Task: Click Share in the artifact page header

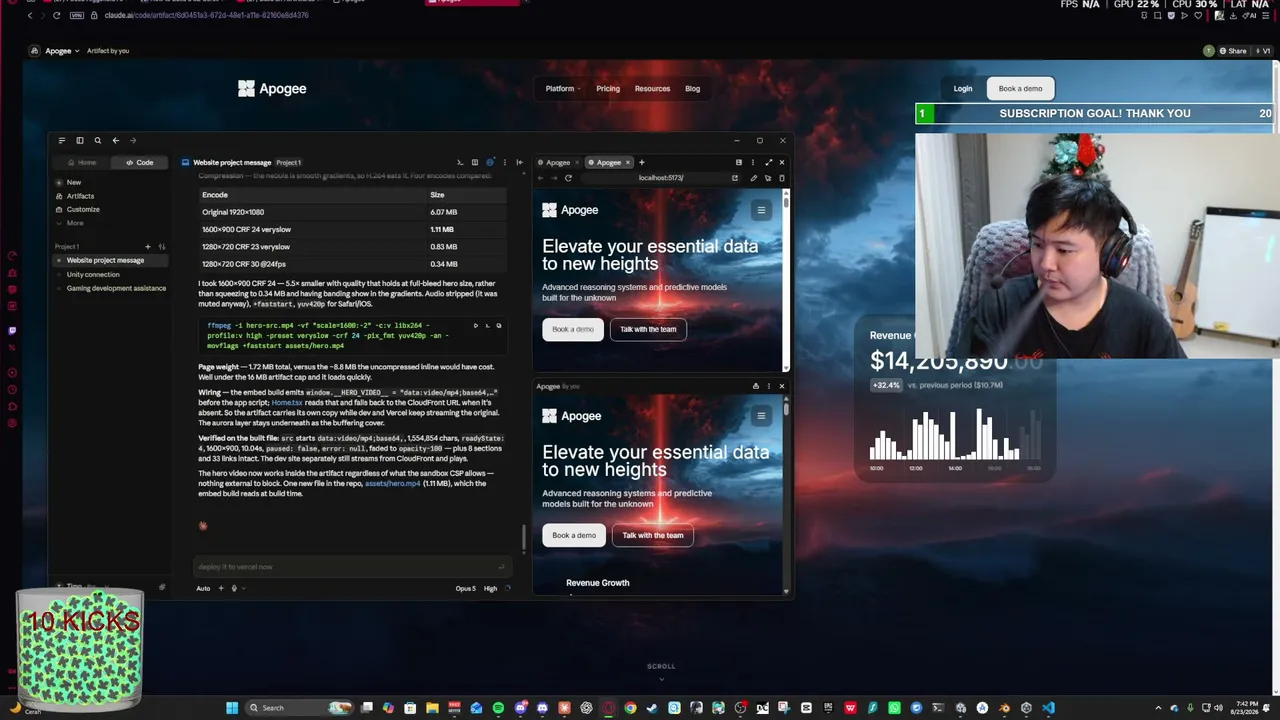Action: (1232, 51)
